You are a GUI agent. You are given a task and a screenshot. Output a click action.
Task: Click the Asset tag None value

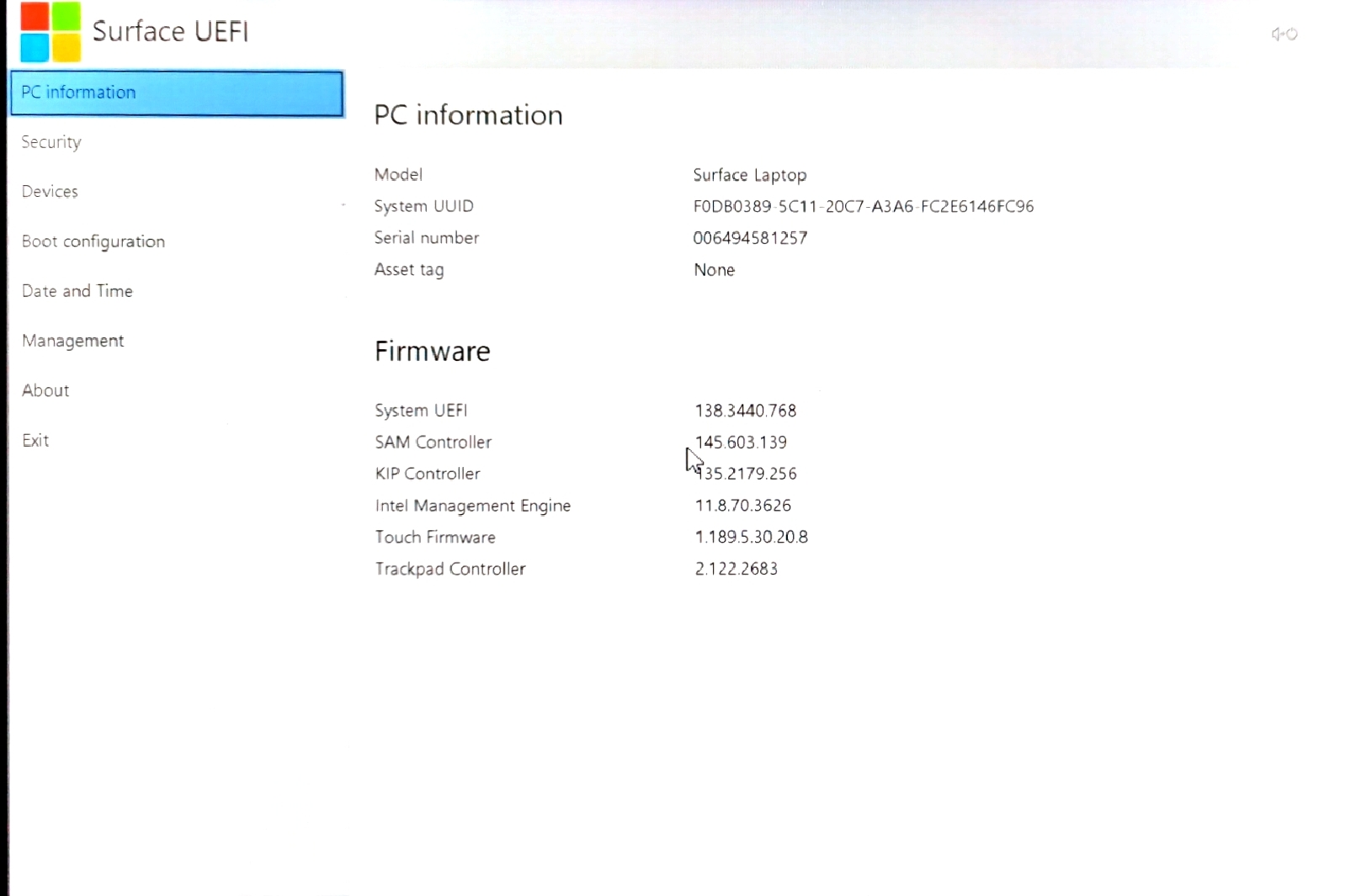click(713, 269)
